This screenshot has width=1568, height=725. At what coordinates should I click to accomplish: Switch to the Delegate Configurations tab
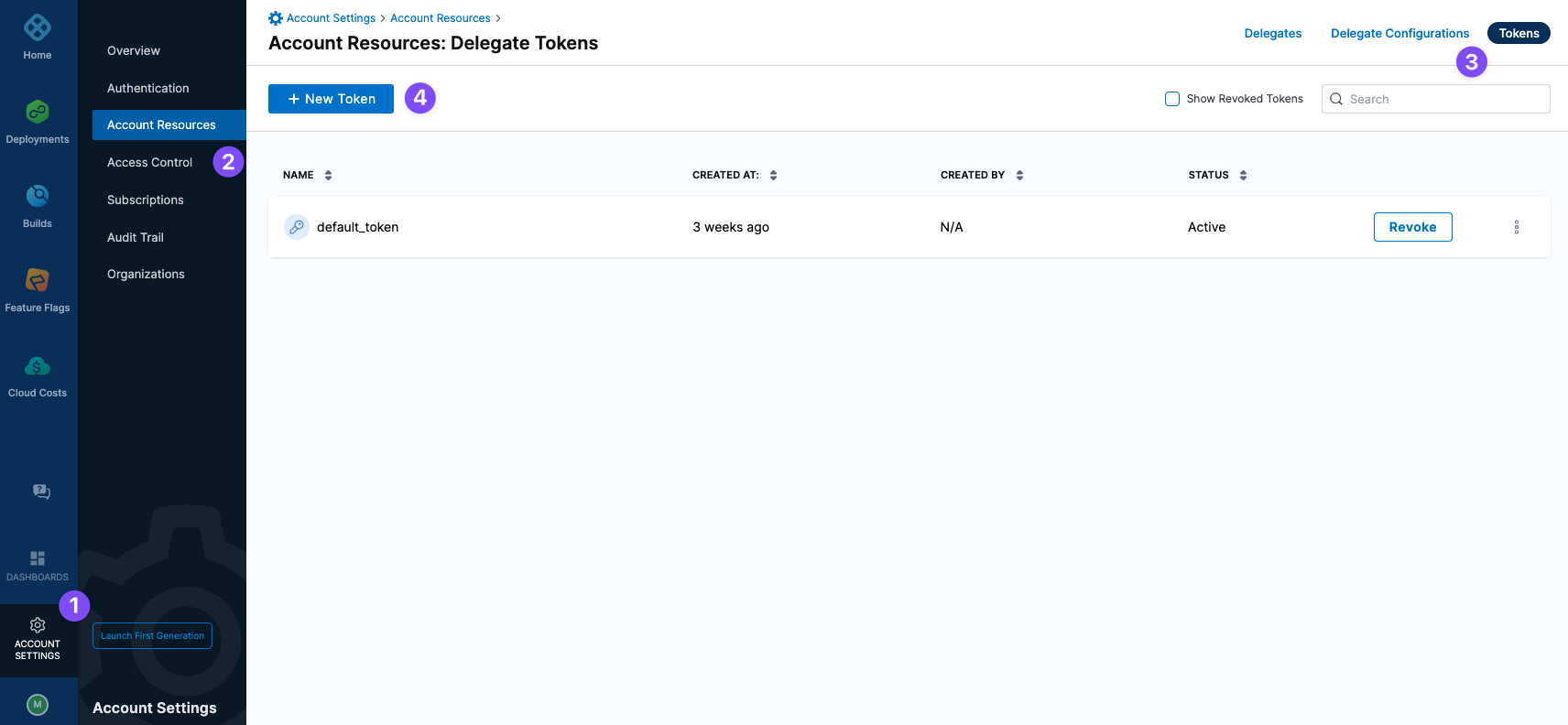(x=1399, y=33)
